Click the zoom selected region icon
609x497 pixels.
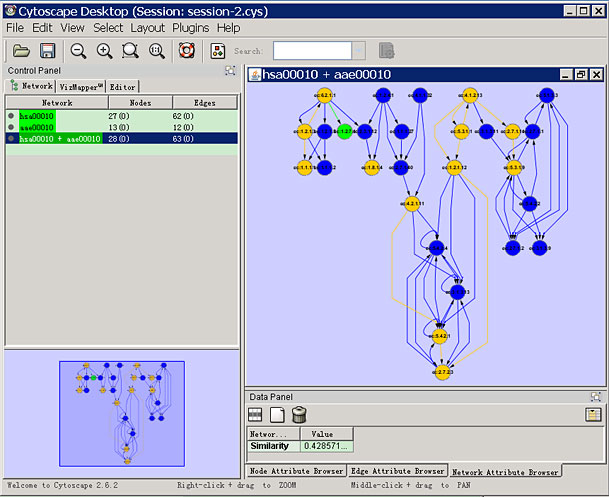coord(130,51)
